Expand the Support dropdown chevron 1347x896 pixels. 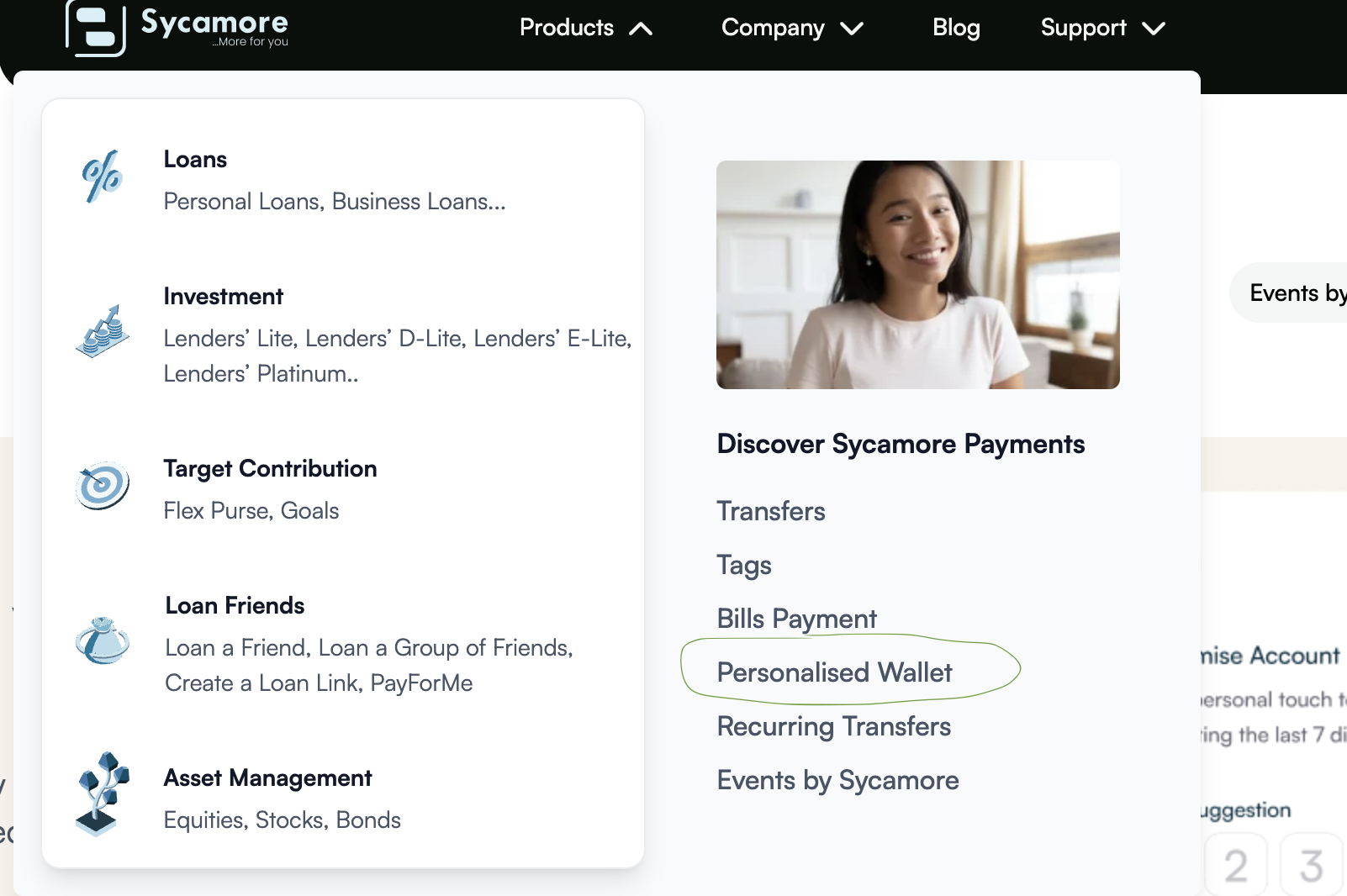click(1154, 29)
